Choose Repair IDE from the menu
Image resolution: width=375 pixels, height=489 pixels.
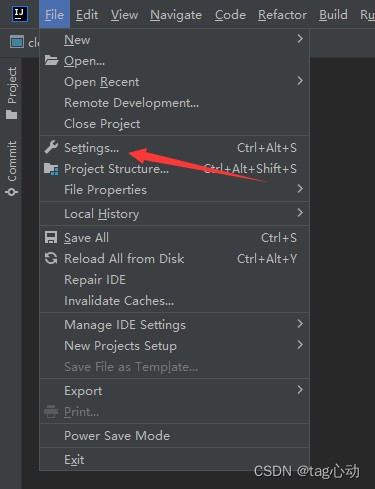(x=175, y=280)
